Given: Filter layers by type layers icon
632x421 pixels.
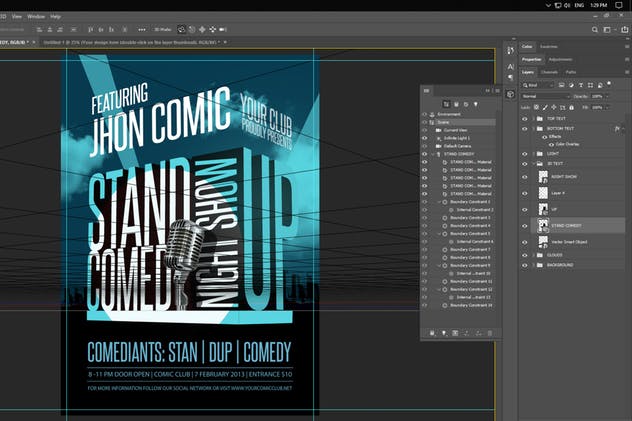Looking at the screenshot, I should 579,84.
